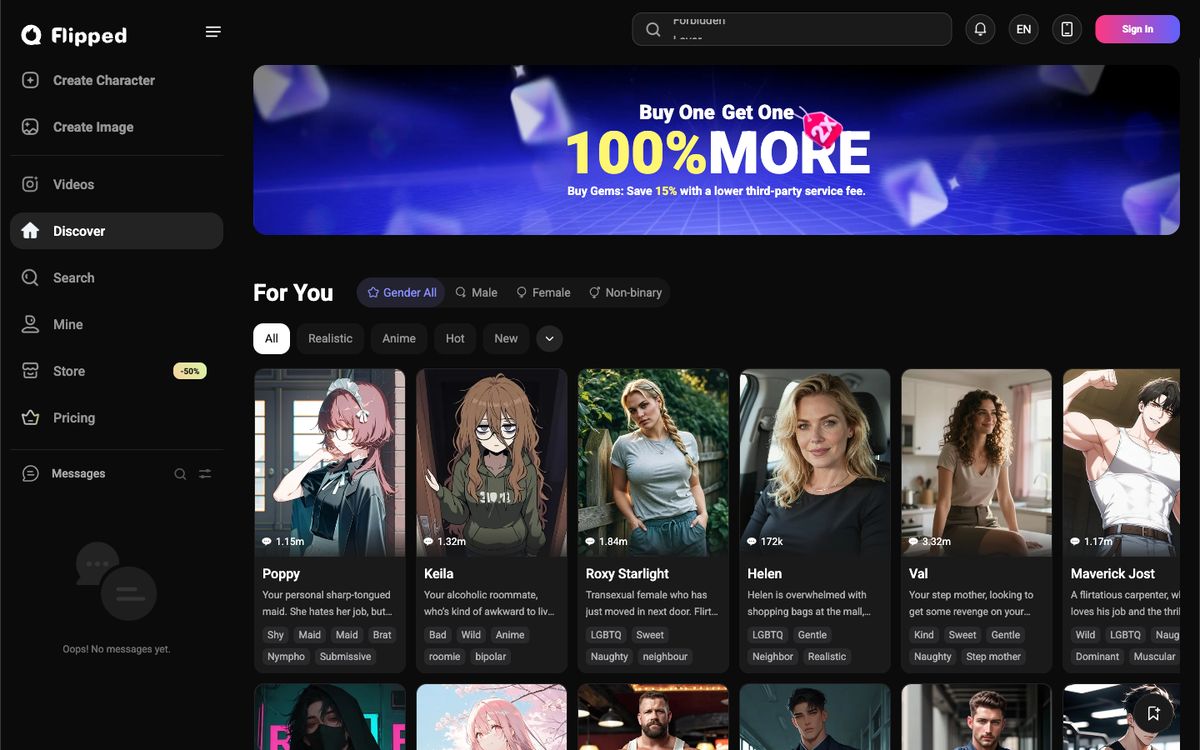Click the magnifier icon in the search bar
The image size is (1200, 750).
click(x=653, y=29)
